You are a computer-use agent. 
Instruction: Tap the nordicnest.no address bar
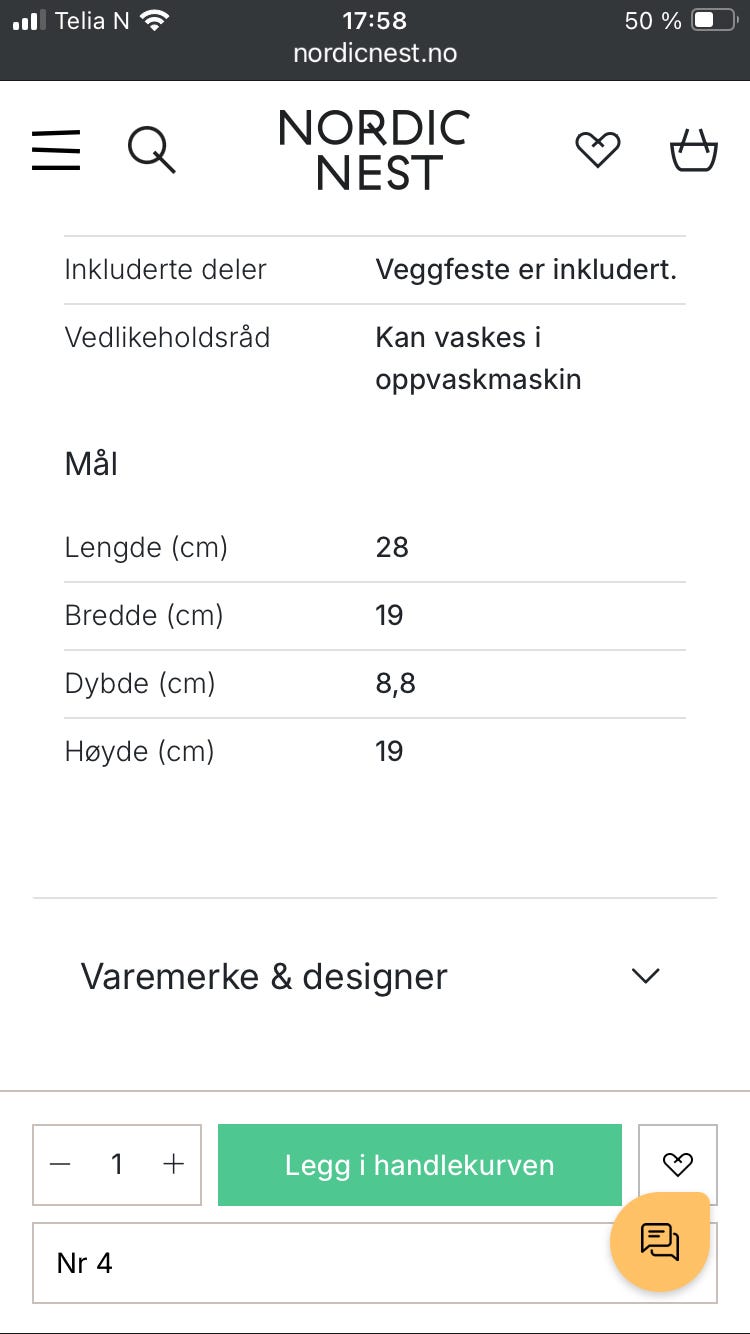click(374, 53)
